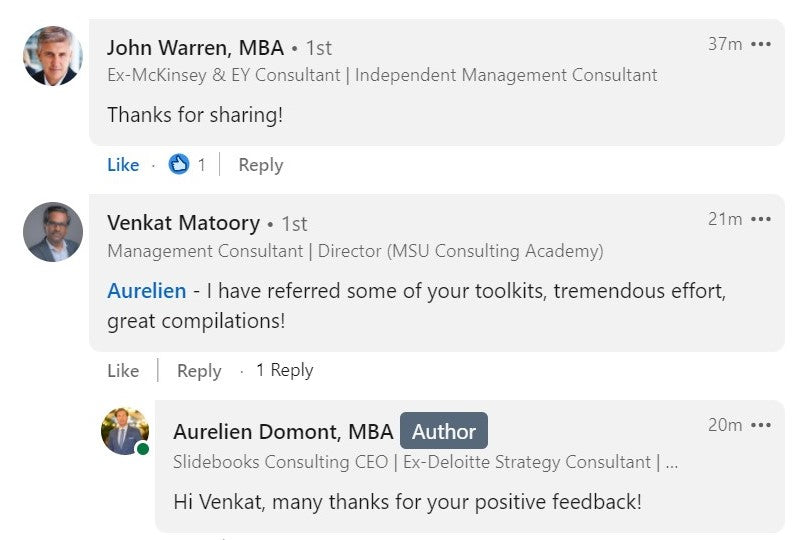Open three-dot menu on Venkat Matoory's comment
801x540 pixels.
761,219
